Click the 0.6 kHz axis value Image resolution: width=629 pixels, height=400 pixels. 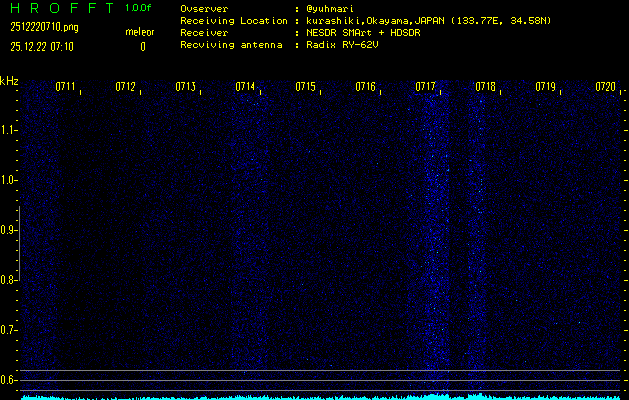click(x=8, y=380)
